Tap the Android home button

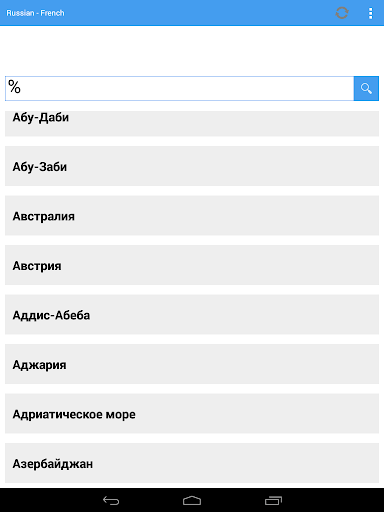pyautogui.click(x=192, y=500)
